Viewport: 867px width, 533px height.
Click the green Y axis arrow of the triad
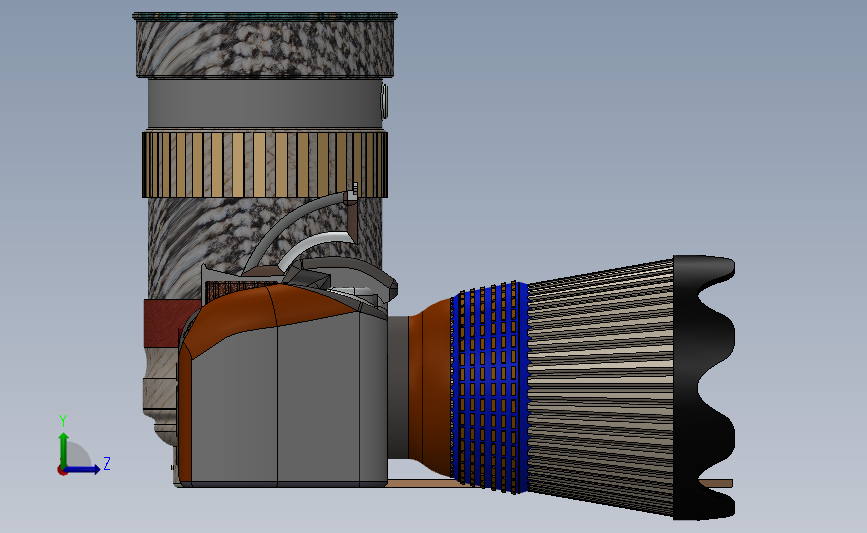point(64,450)
